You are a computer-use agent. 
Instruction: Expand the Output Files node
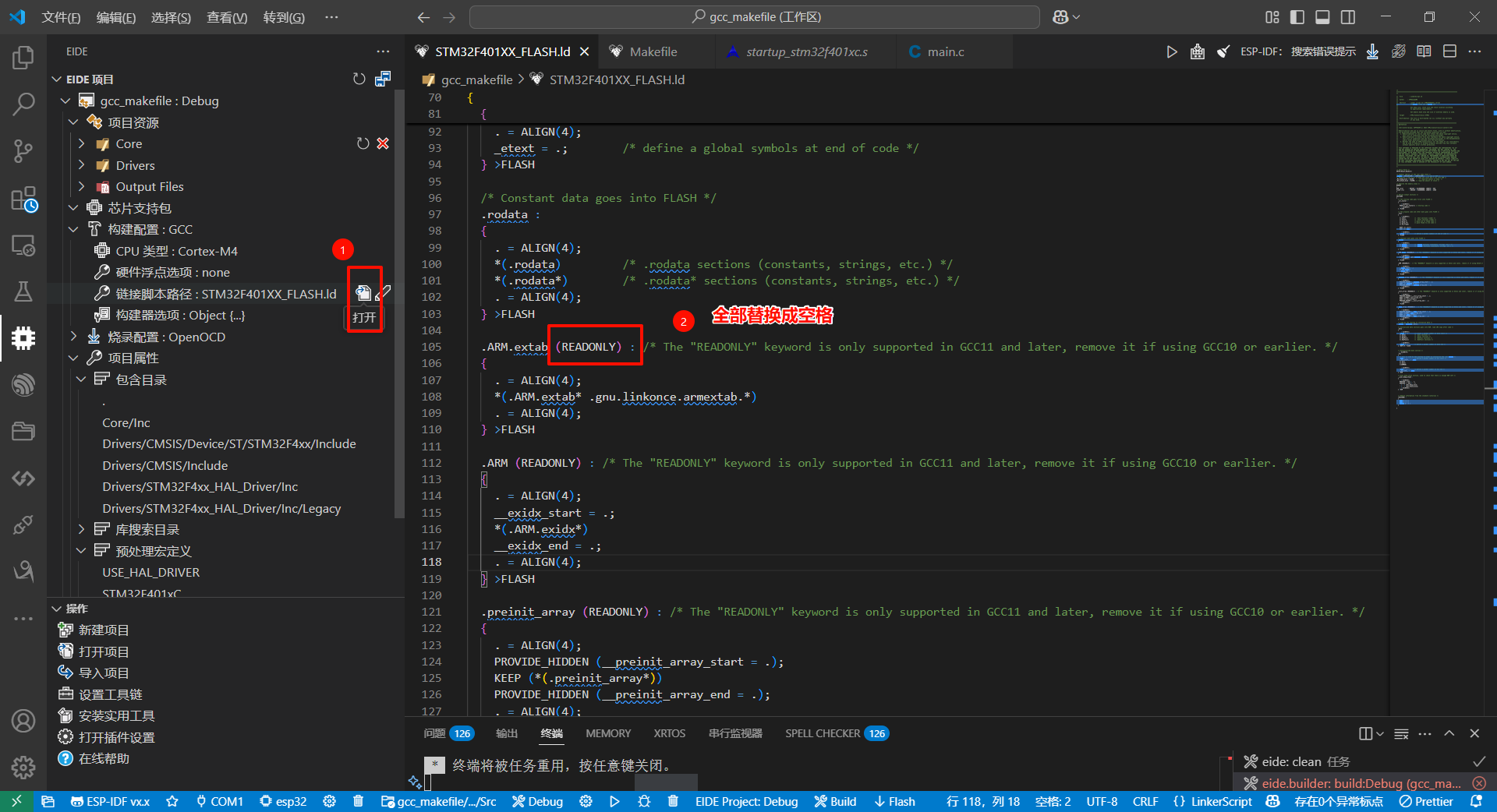point(82,186)
